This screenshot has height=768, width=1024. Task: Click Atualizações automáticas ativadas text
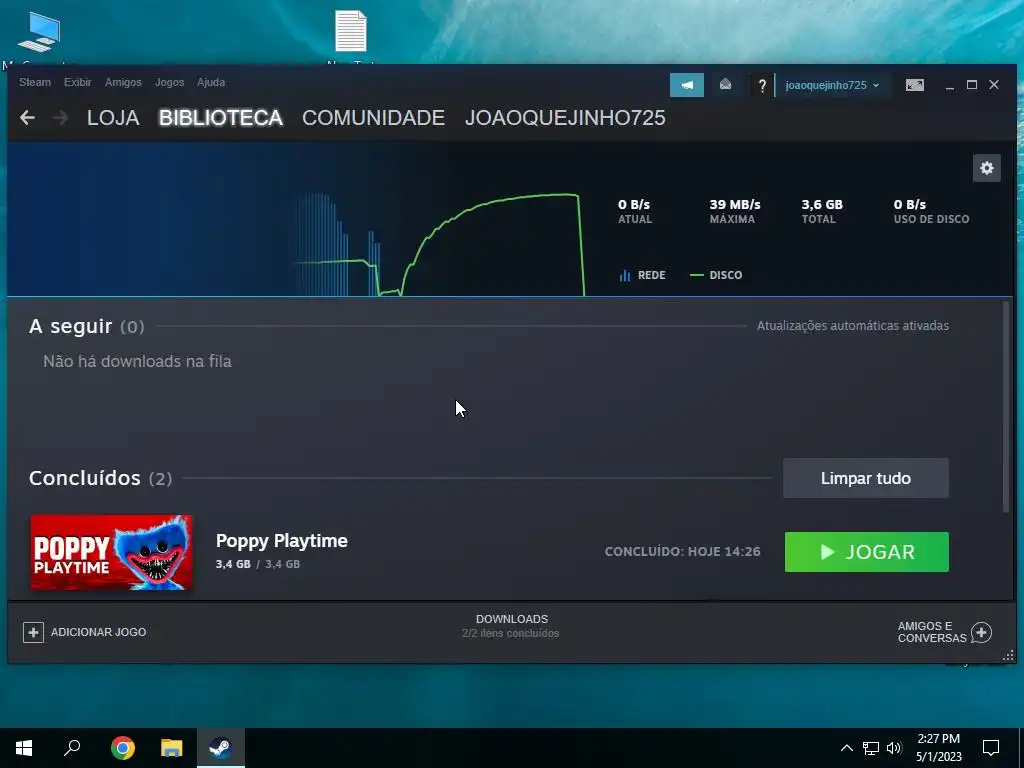(x=853, y=326)
